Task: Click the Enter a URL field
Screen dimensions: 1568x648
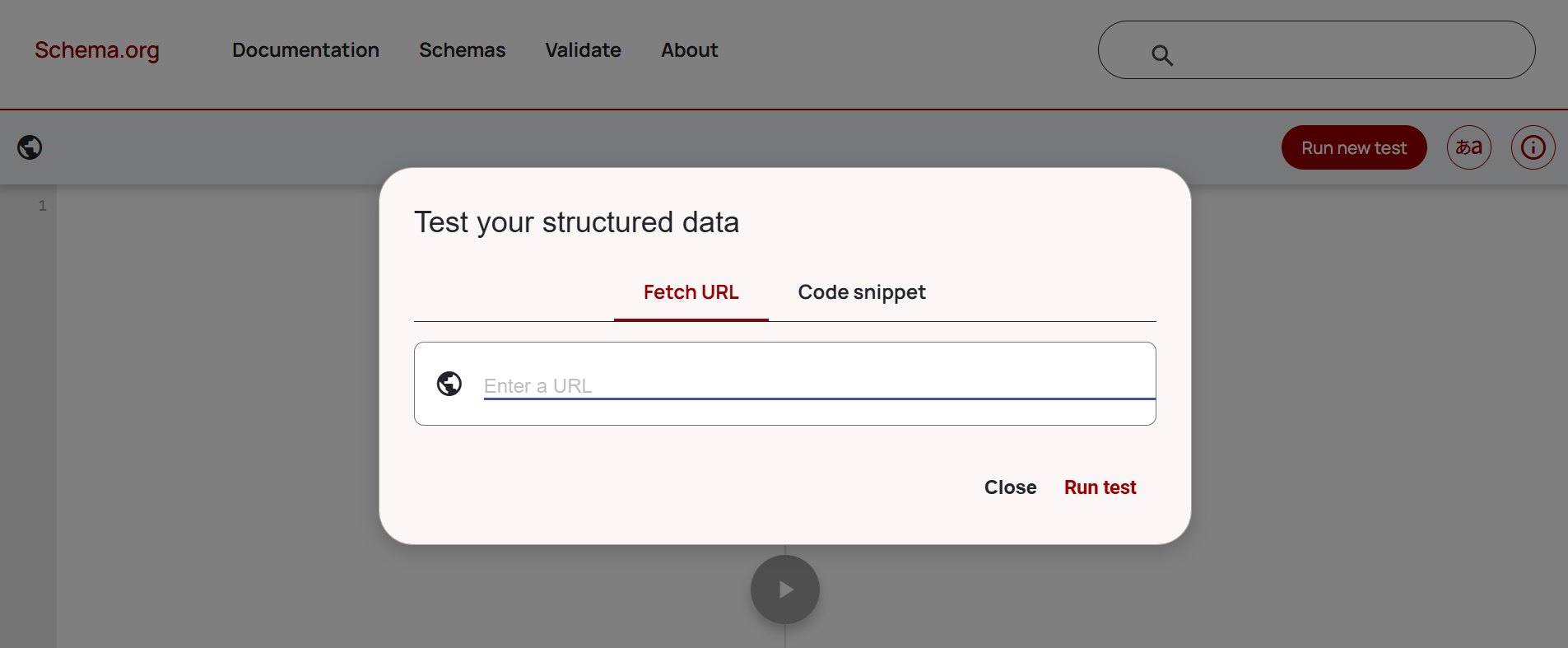Action: click(x=819, y=385)
